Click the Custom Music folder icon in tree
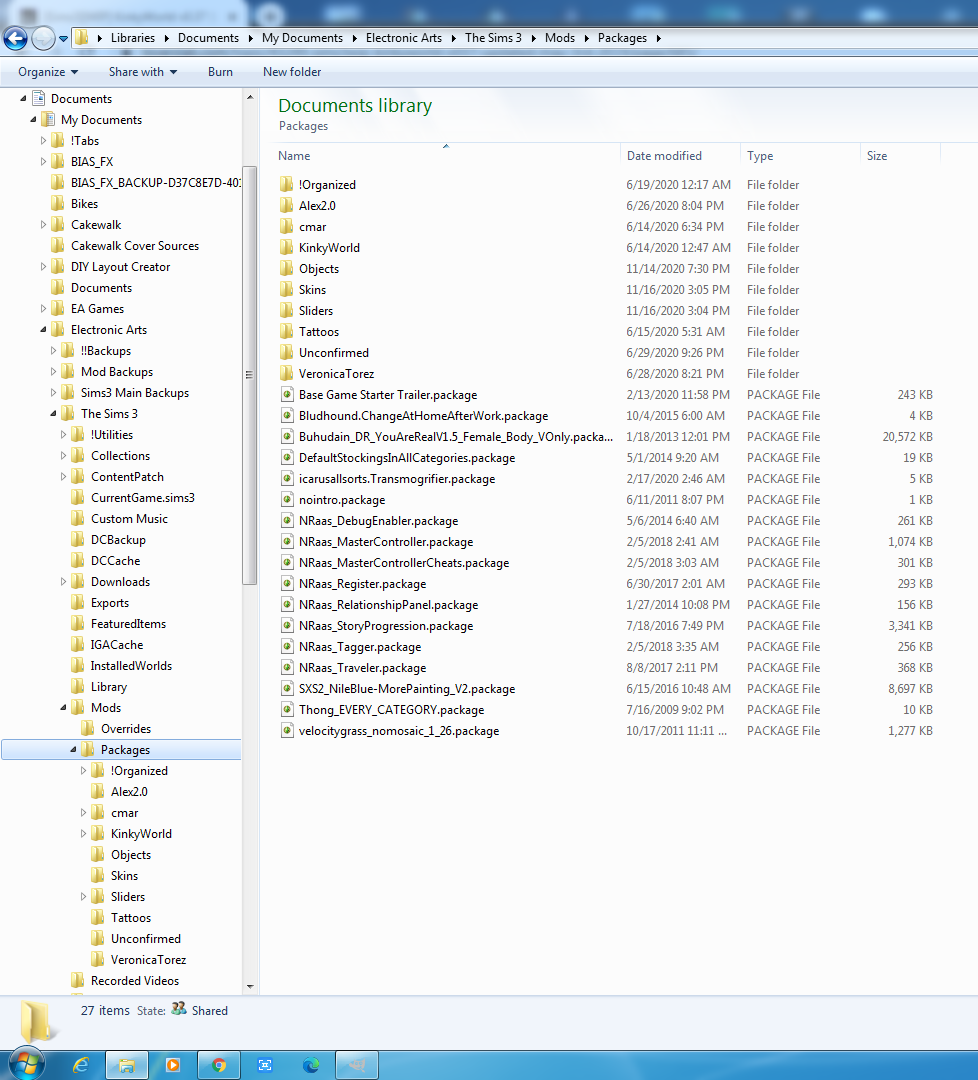 (78, 519)
